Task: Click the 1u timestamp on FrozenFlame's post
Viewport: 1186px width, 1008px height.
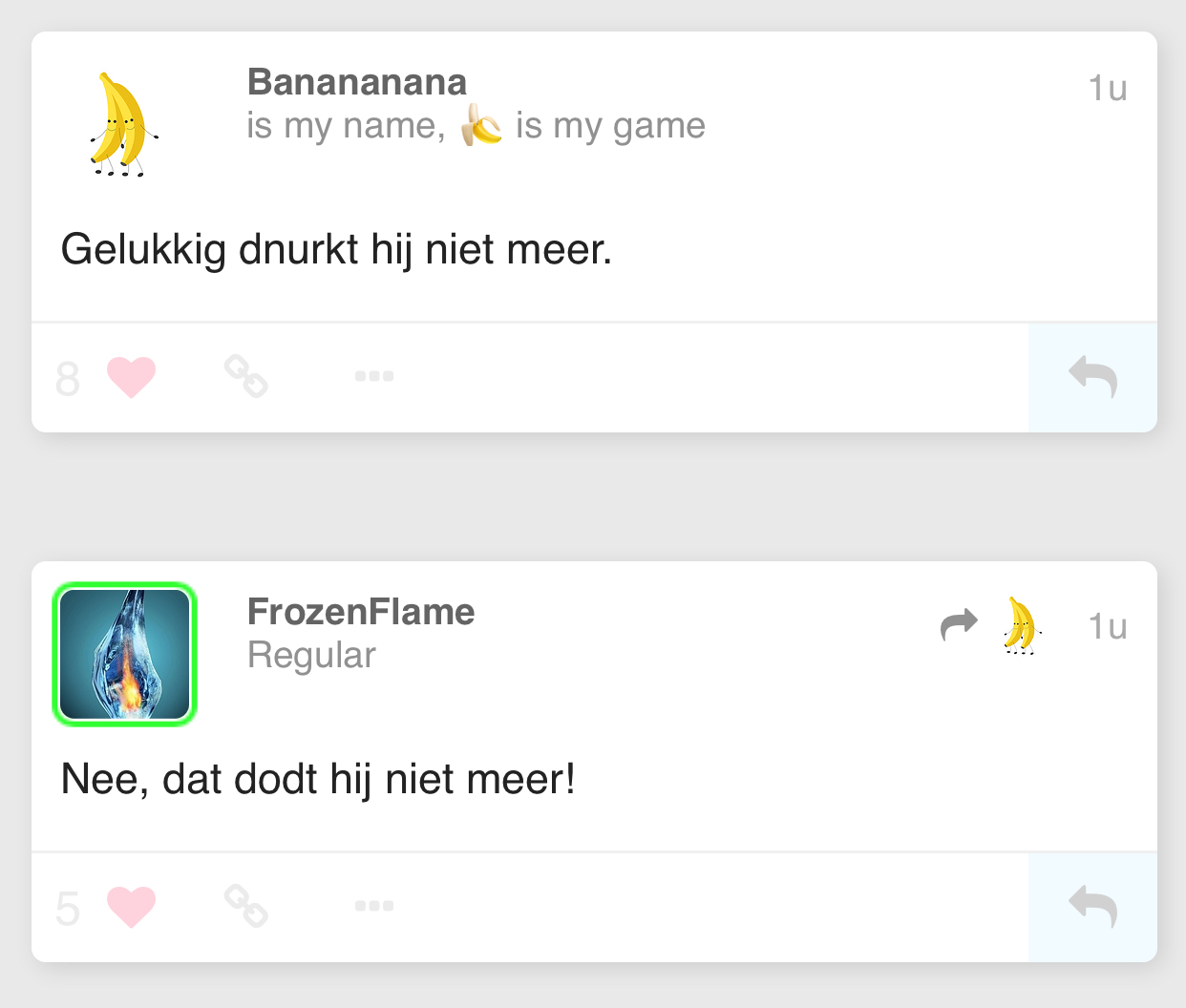Action: 1108,626
